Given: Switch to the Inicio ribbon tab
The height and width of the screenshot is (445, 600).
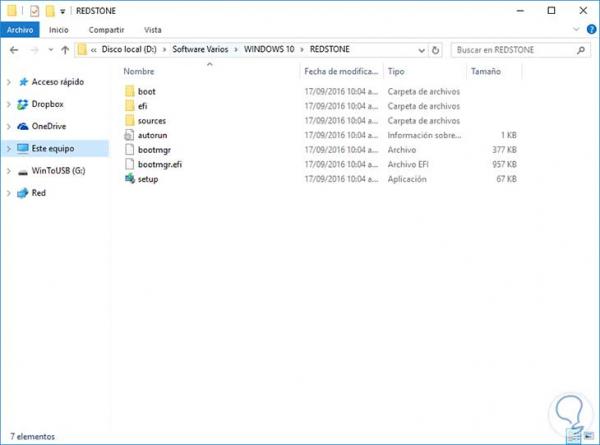Looking at the screenshot, I should (x=59, y=30).
